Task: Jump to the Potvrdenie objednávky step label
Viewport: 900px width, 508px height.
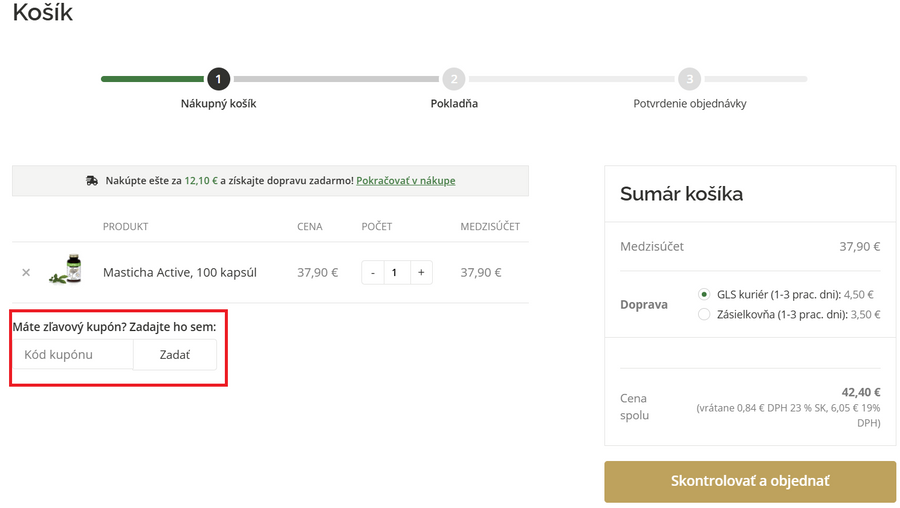Action: click(x=689, y=104)
